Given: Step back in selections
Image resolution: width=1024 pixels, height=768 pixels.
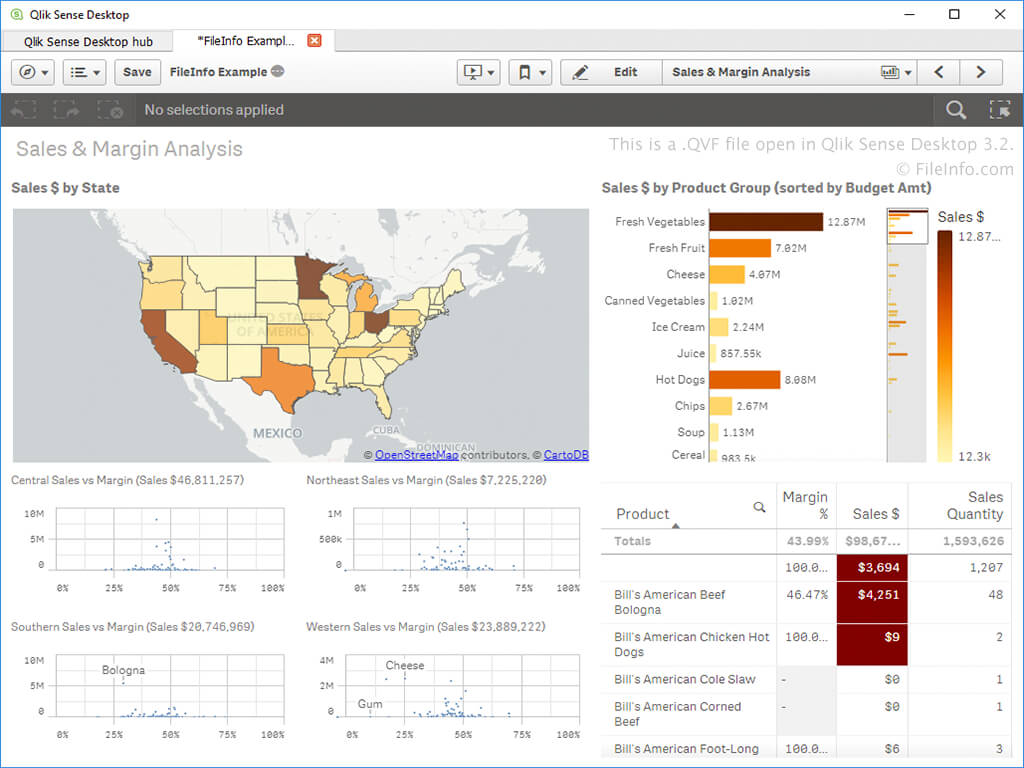Looking at the screenshot, I should coord(24,110).
